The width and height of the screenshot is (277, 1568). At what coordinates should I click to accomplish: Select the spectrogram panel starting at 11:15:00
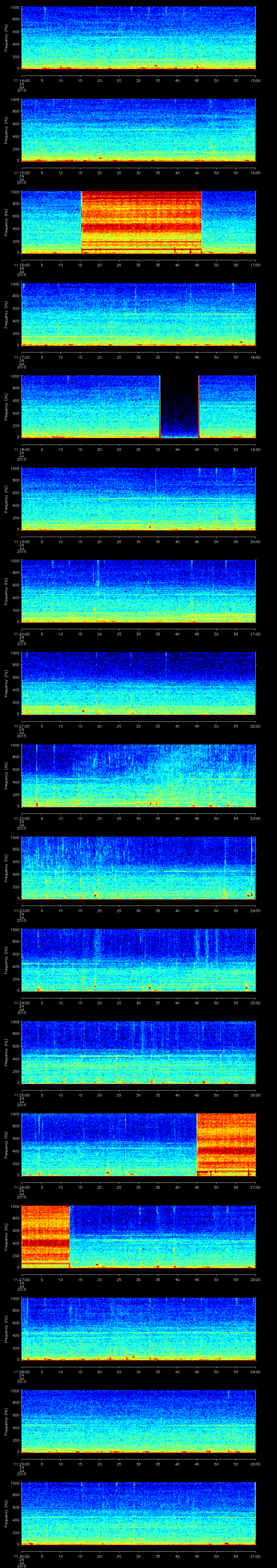(x=139, y=130)
